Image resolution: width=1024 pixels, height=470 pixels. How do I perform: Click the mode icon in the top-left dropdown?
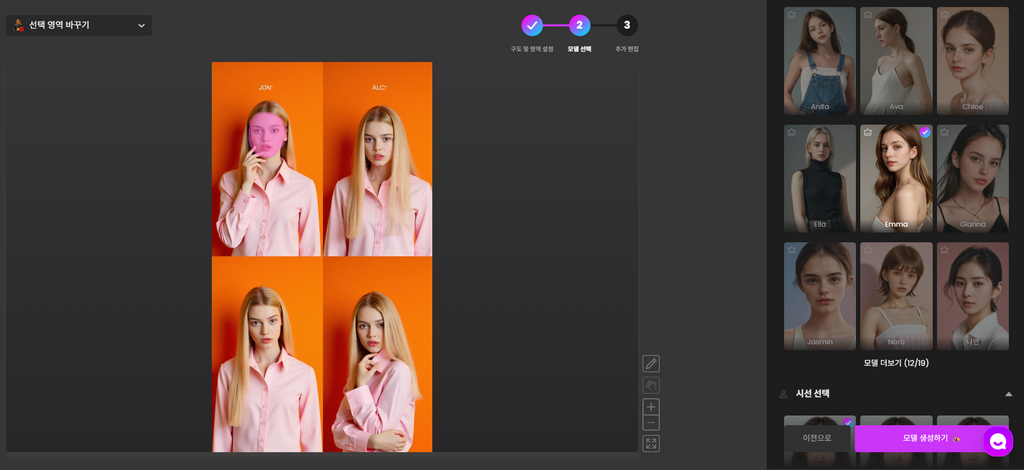tap(18, 25)
